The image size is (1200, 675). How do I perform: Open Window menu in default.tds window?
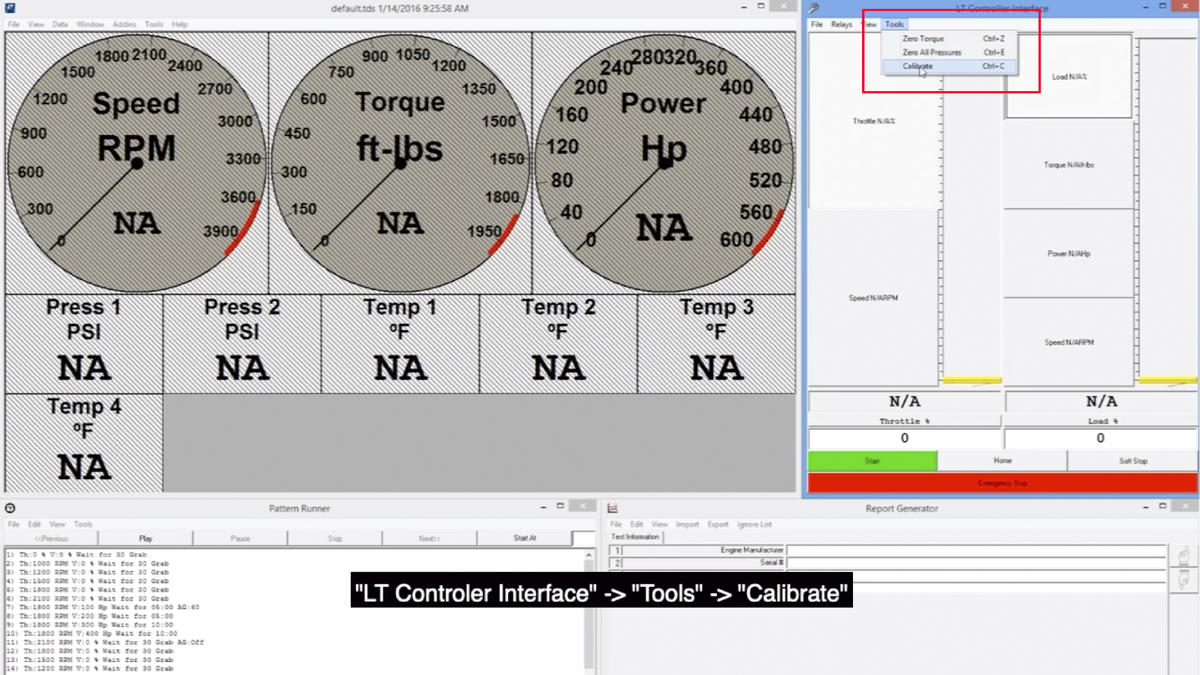[90, 24]
